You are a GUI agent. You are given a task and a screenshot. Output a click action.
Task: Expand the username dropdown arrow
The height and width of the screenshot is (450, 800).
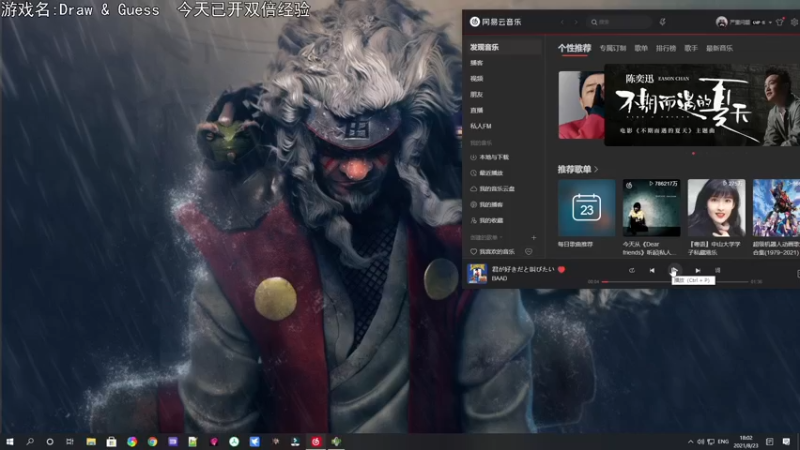click(x=770, y=22)
